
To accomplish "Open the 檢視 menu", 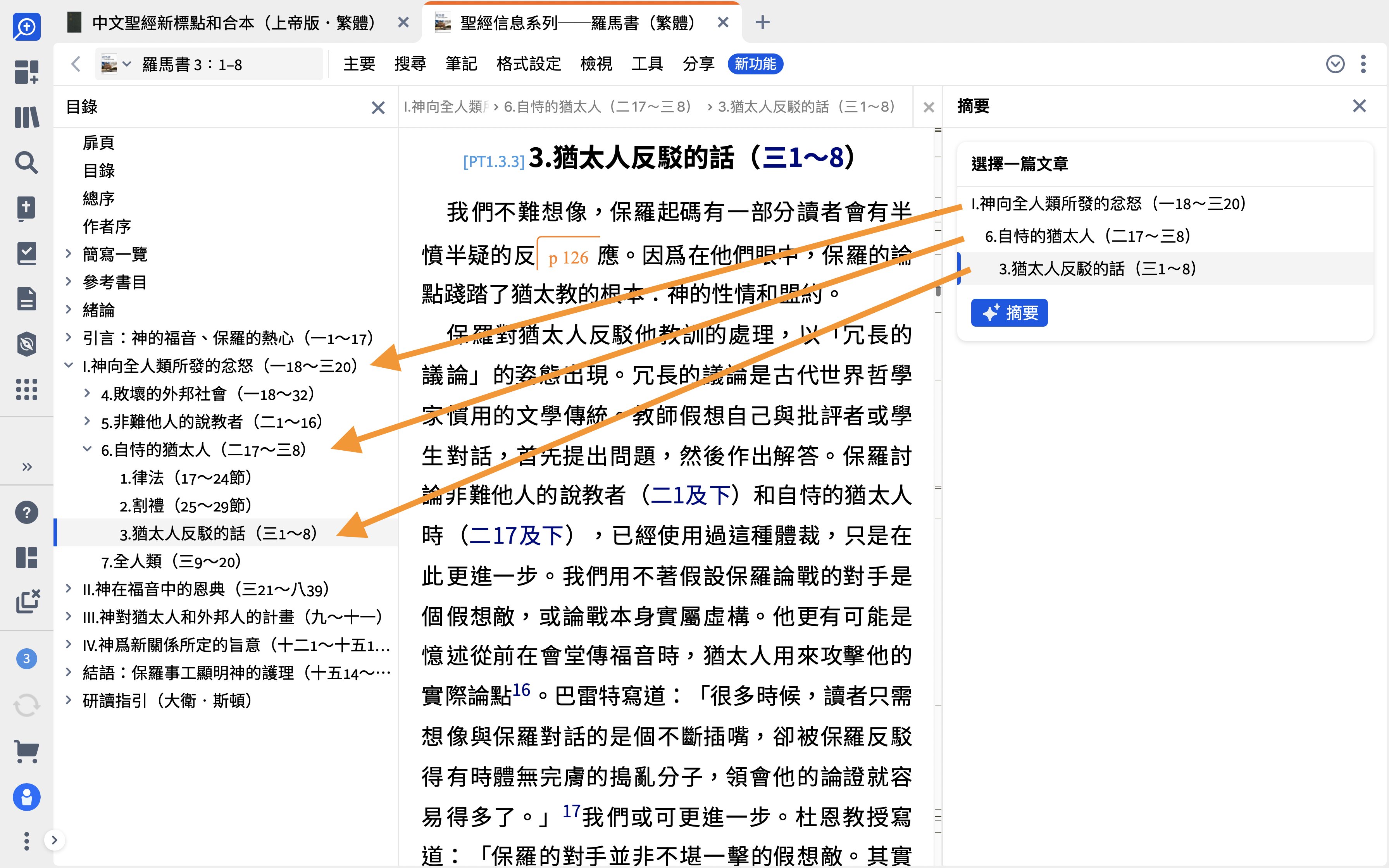I will click(596, 64).
